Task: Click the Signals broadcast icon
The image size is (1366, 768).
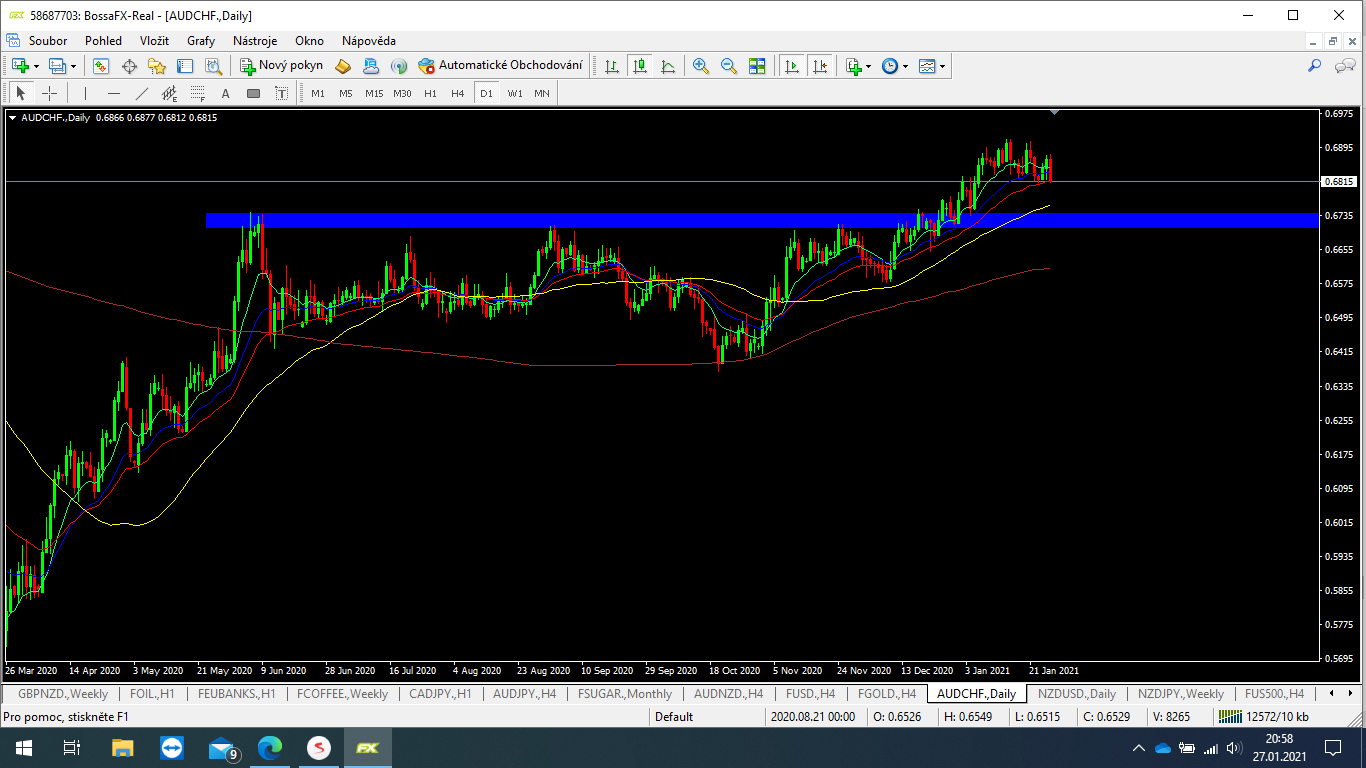Action: click(x=399, y=66)
